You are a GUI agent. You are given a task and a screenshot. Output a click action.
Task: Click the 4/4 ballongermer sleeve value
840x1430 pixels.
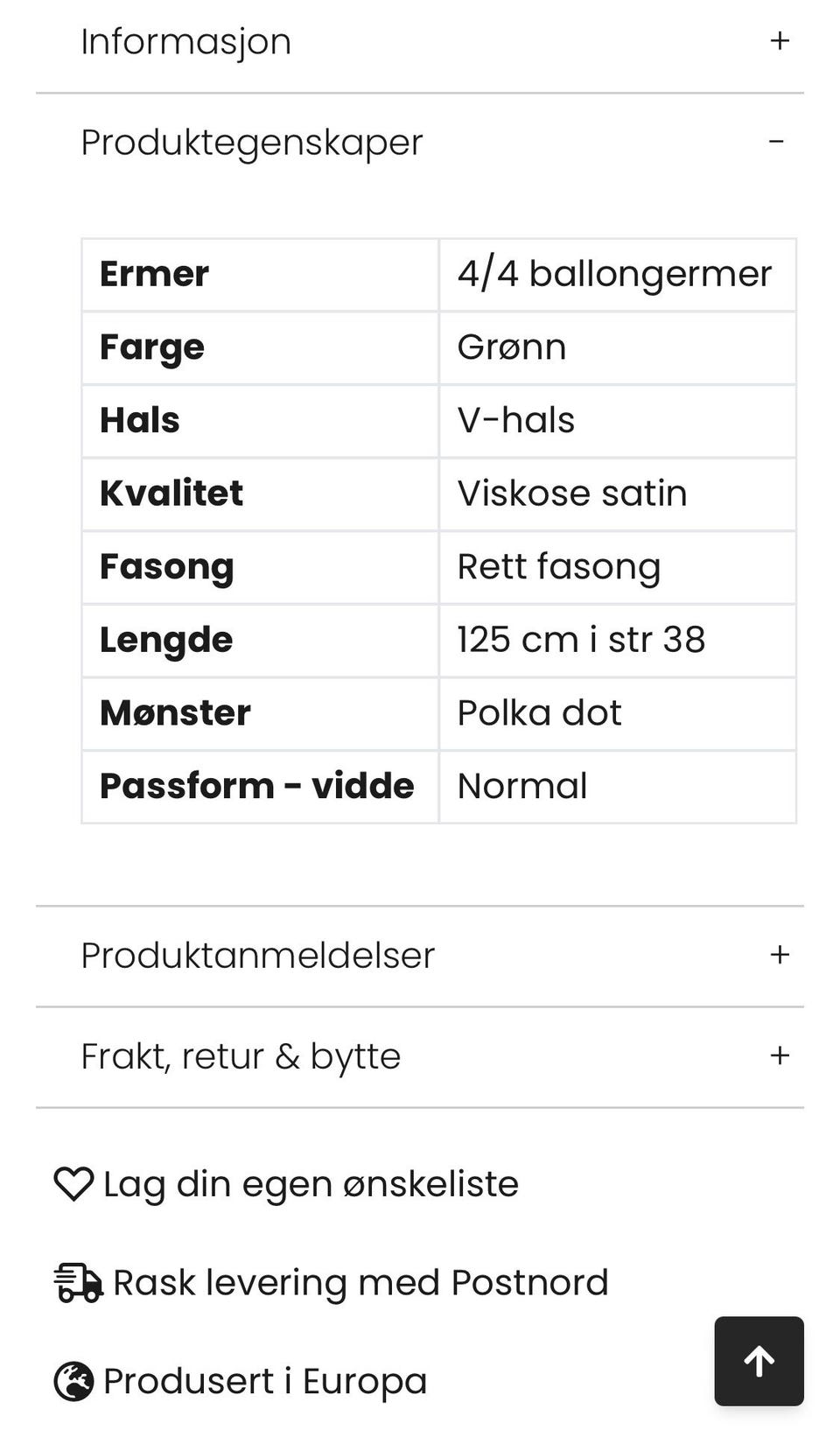(x=614, y=274)
